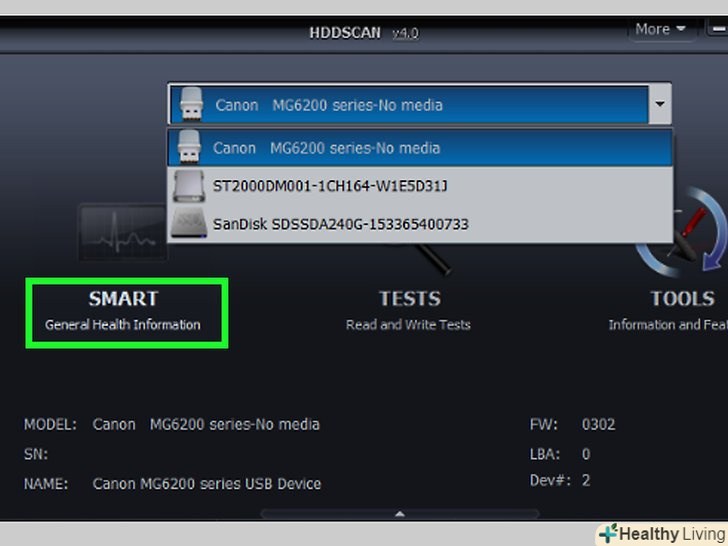Select Canon MG6200 series-No media in list
This screenshot has width=728, height=546.
click(x=420, y=148)
